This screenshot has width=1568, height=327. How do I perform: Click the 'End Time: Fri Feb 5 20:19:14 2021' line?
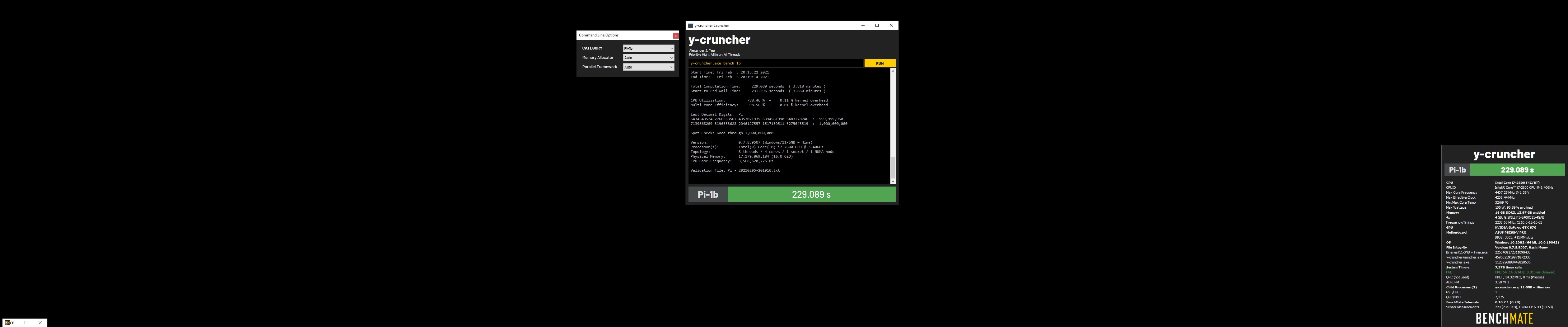coord(729,77)
